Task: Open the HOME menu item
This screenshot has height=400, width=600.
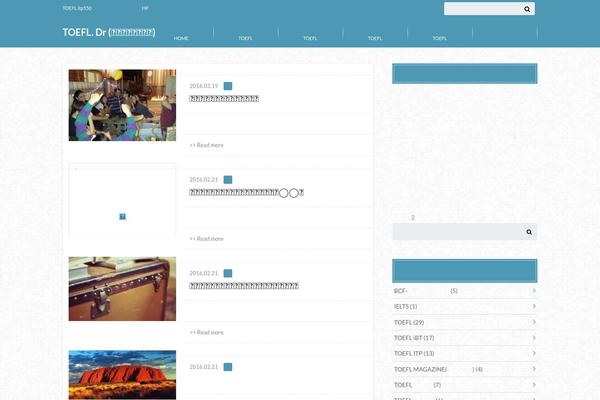Action: pyautogui.click(x=181, y=38)
